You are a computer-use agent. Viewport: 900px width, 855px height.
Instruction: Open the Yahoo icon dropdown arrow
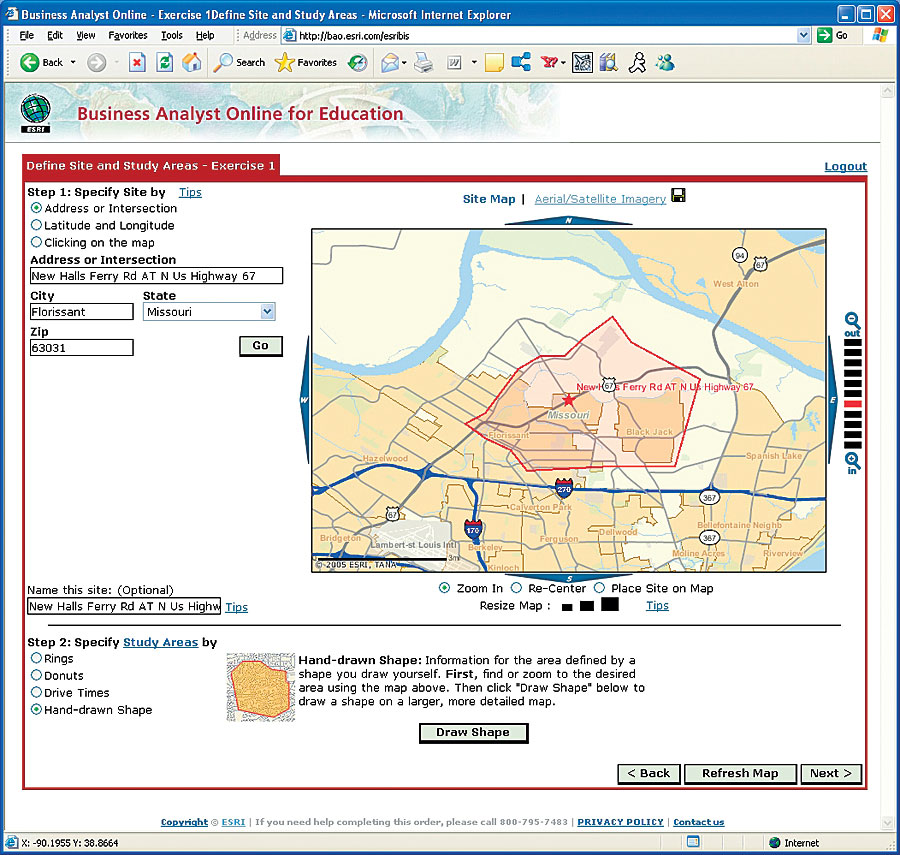tap(563, 63)
